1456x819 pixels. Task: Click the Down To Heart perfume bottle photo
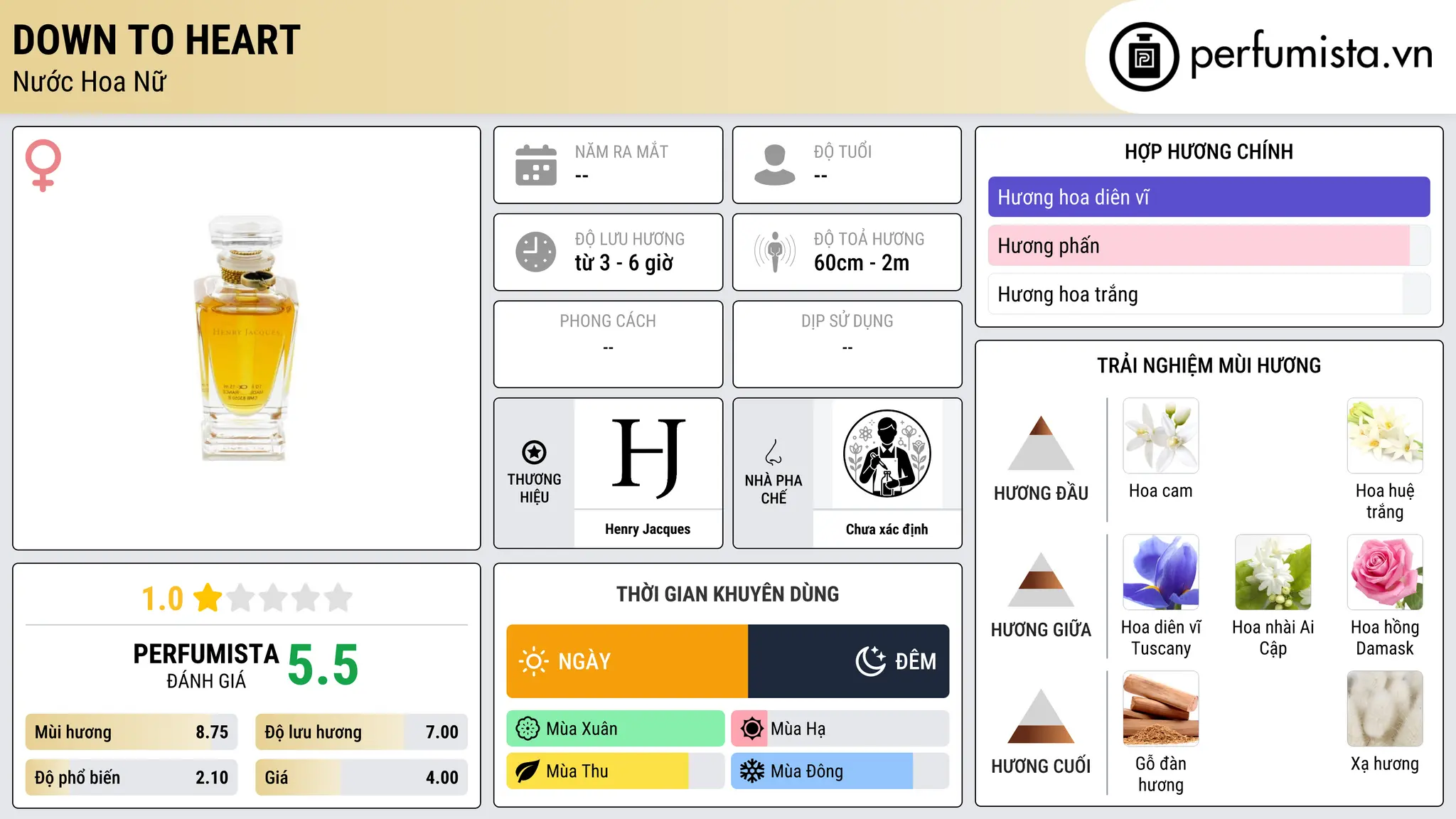tap(246, 338)
